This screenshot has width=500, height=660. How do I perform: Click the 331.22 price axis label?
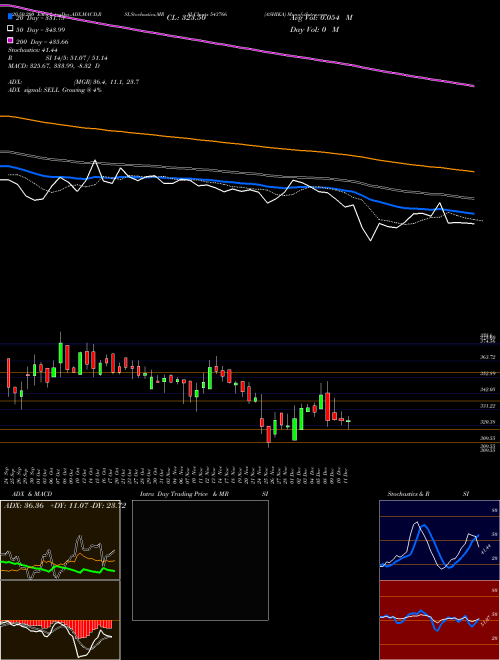[x=488, y=406]
